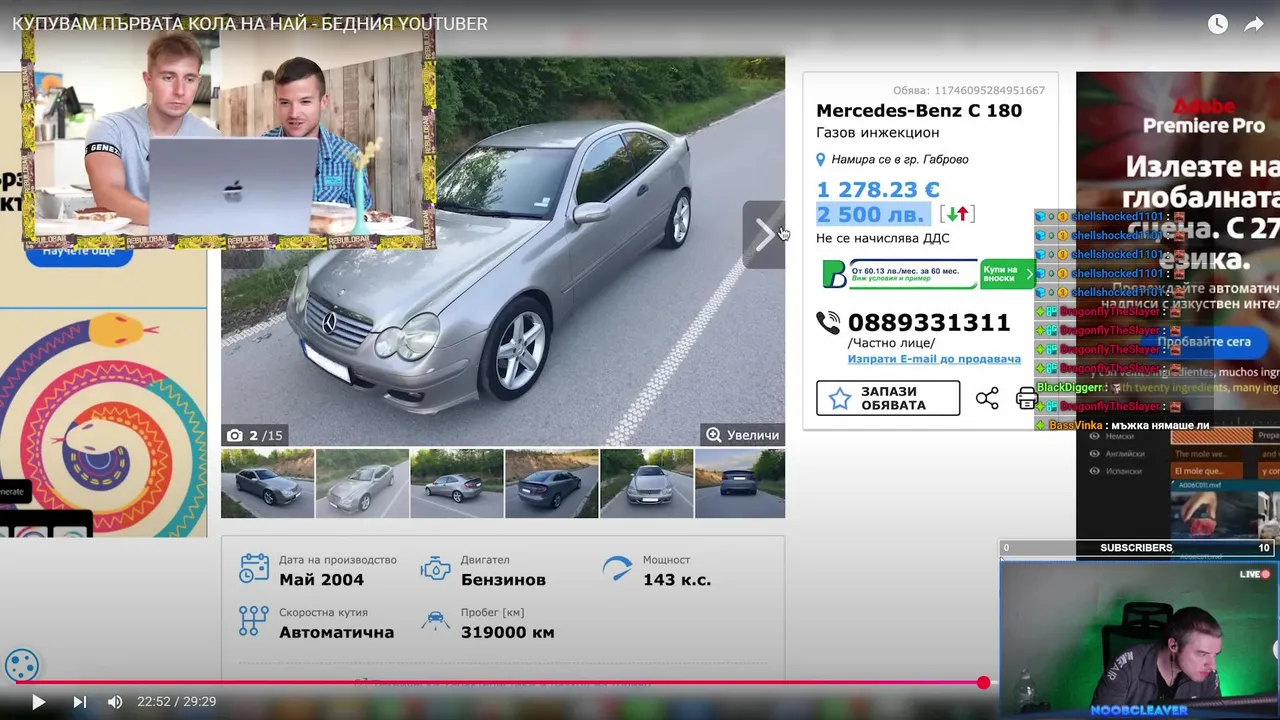Click the Купи на вноски button
Viewport: 1280px width, 720px height.
click(1005, 274)
